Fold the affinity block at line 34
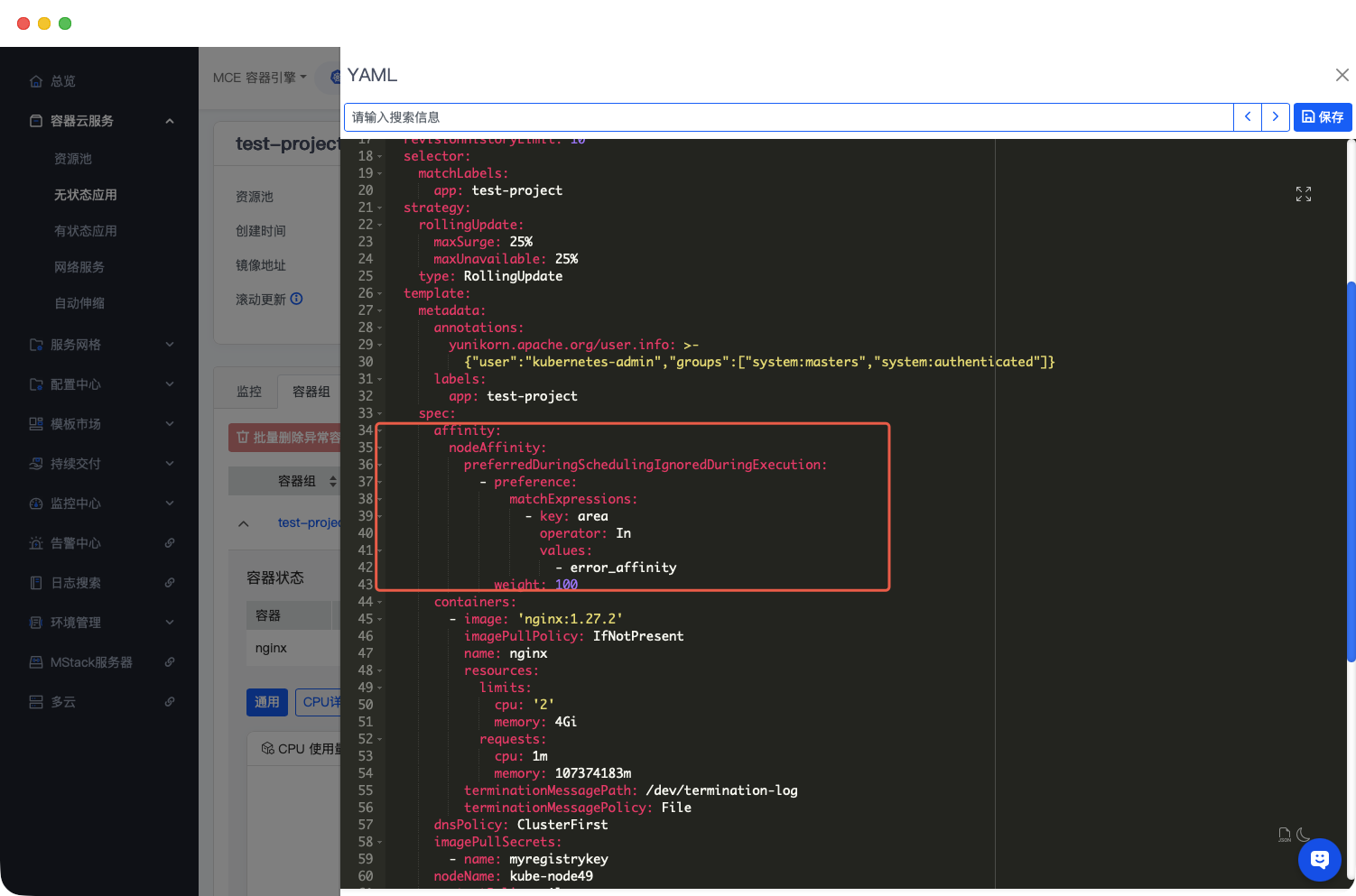This screenshot has width=1356, height=896. tap(380, 431)
